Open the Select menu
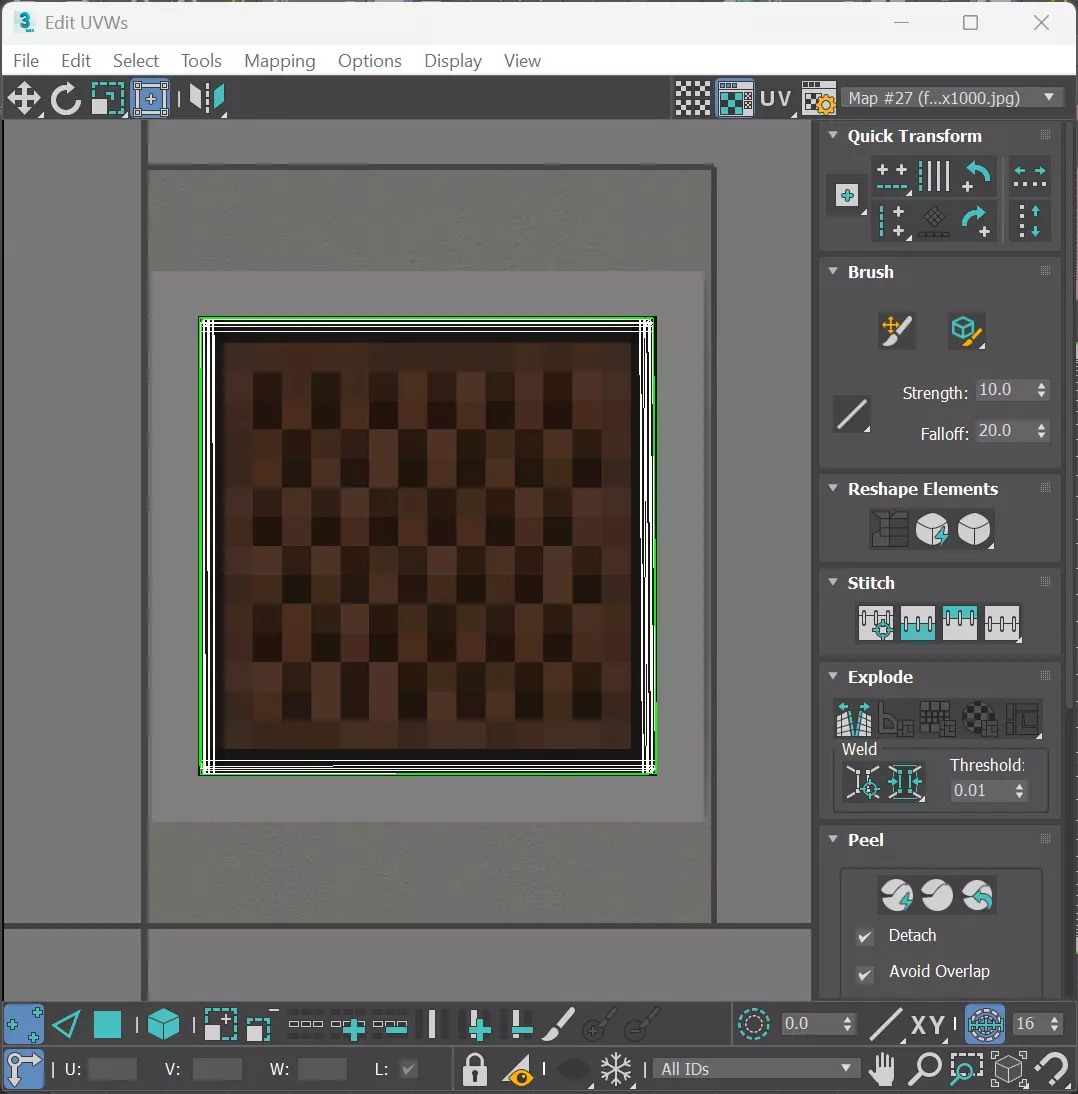Viewport: 1078px width, 1094px height. point(136,61)
